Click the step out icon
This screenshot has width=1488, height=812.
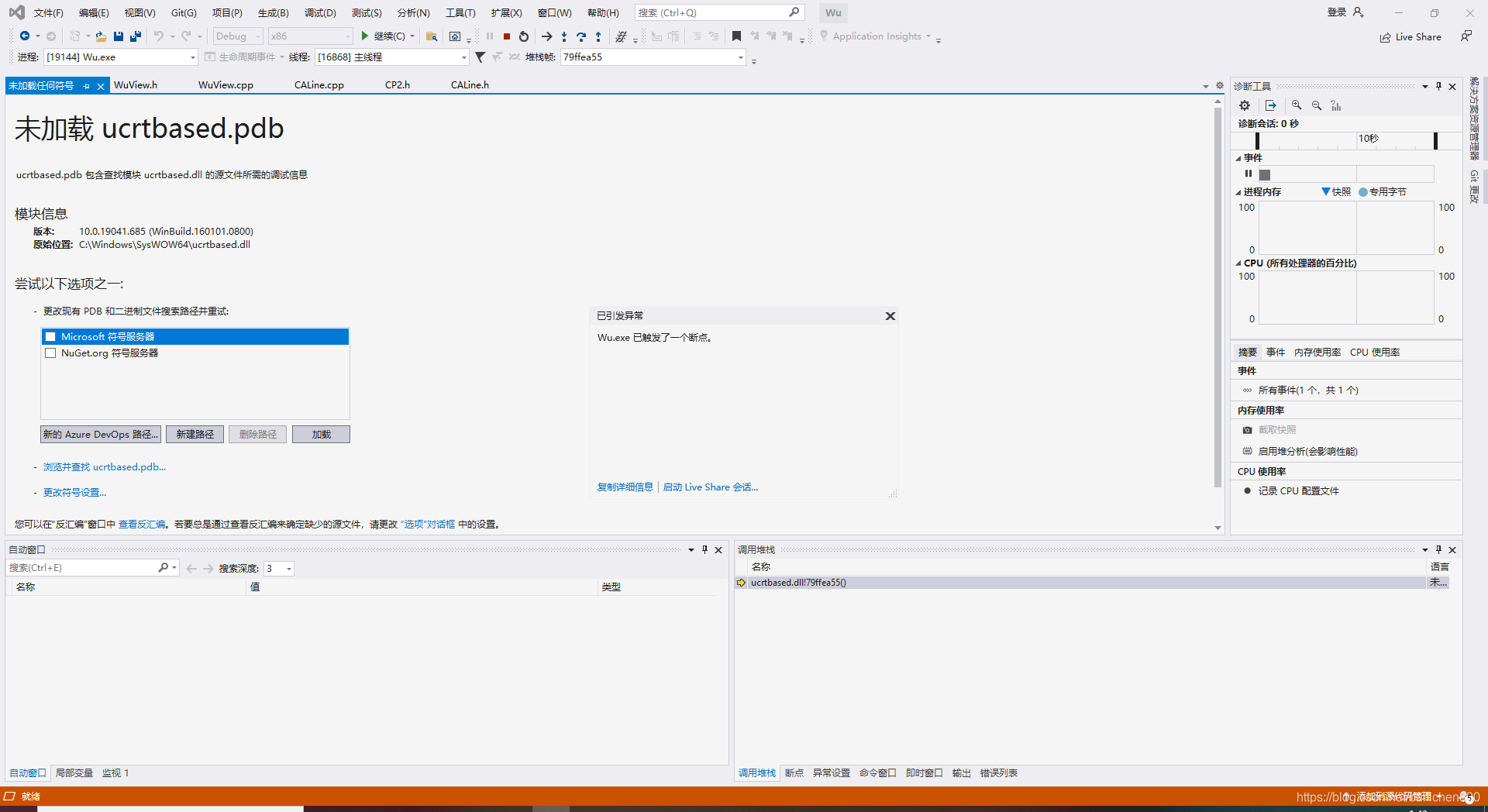[x=598, y=36]
